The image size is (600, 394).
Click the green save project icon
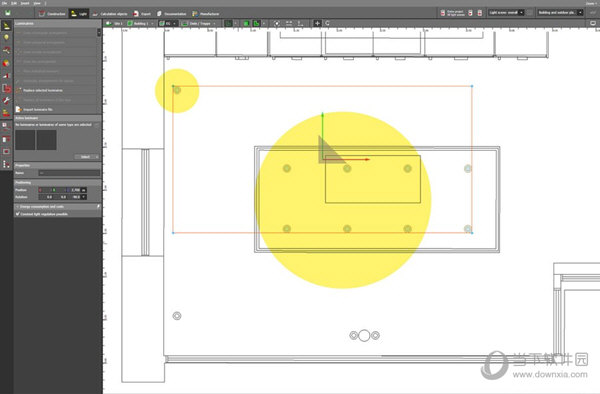click(x=8, y=13)
